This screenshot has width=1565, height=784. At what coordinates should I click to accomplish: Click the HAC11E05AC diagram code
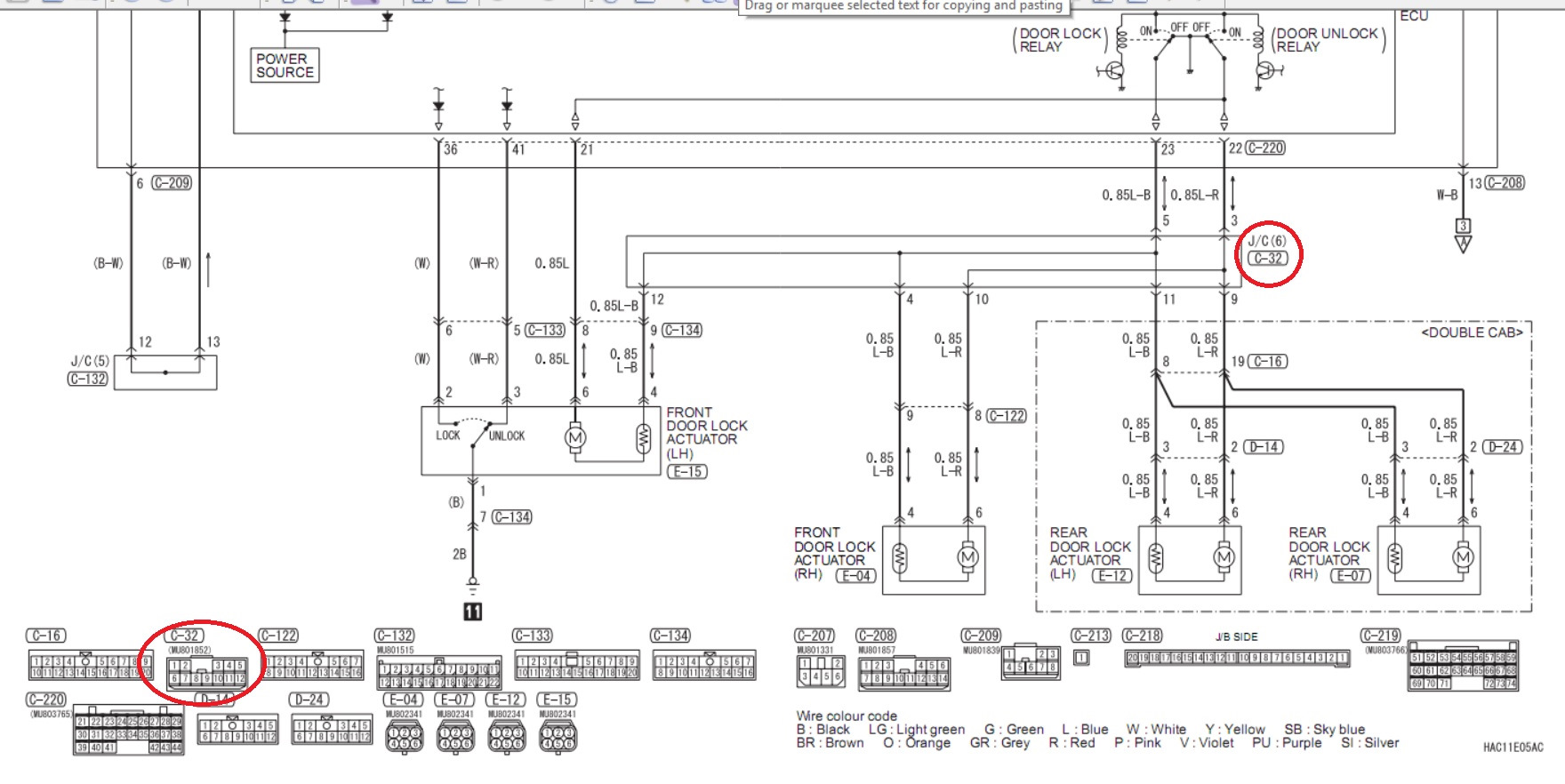click(1513, 748)
